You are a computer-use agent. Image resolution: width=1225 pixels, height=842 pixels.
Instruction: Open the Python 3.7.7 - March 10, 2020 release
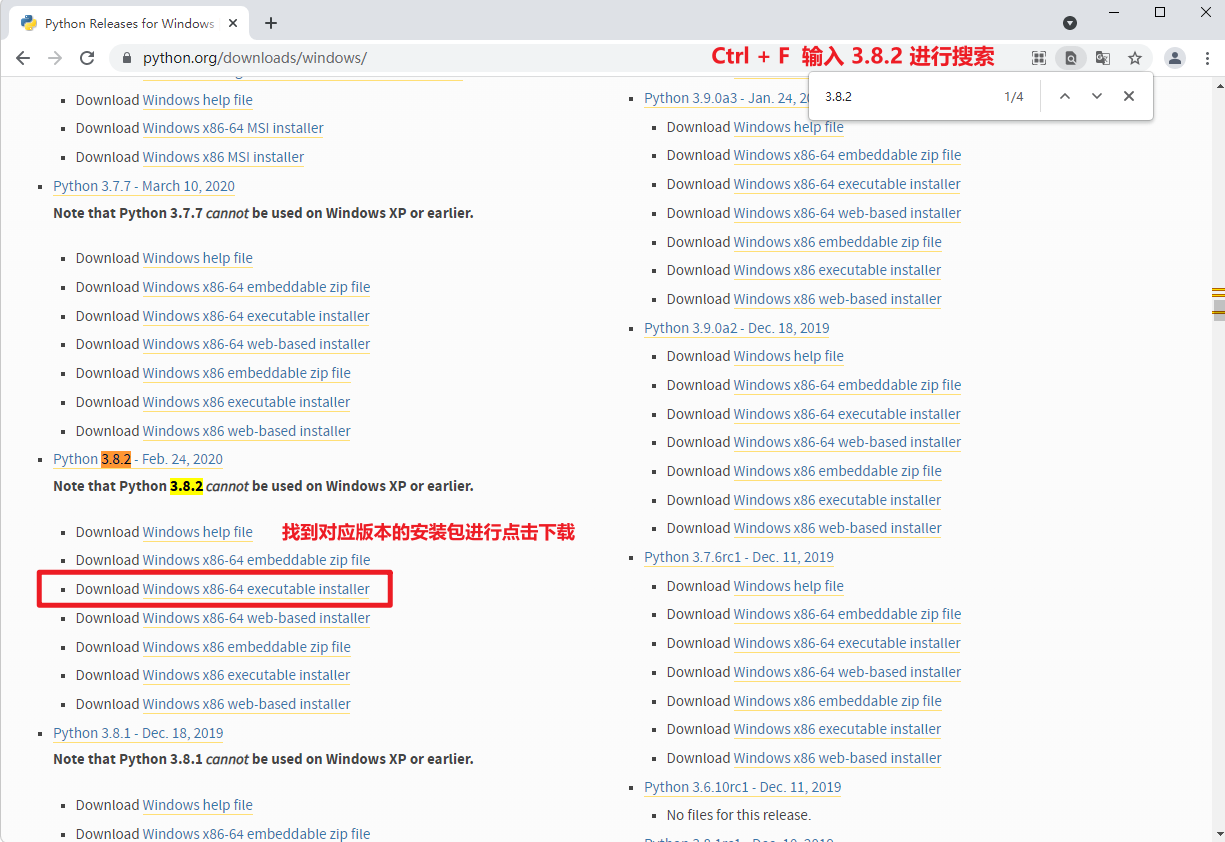[144, 186]
